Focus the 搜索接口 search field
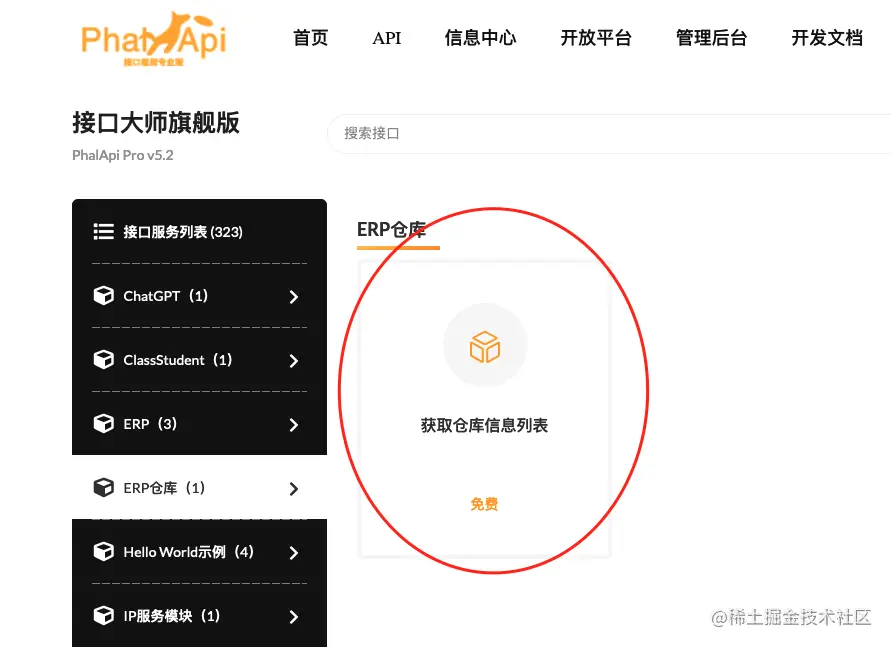891x647 pixels. tap(609, 133)
